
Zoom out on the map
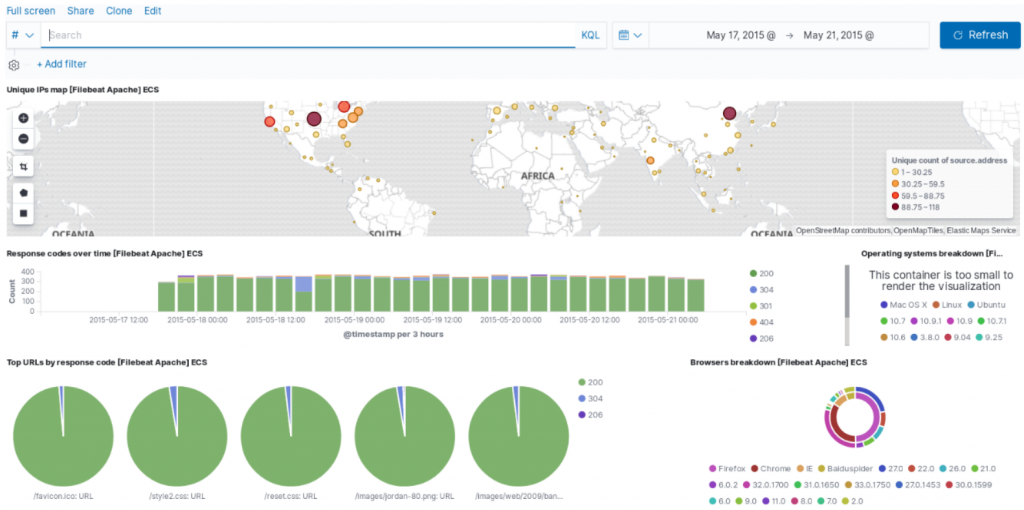point(24,138)
